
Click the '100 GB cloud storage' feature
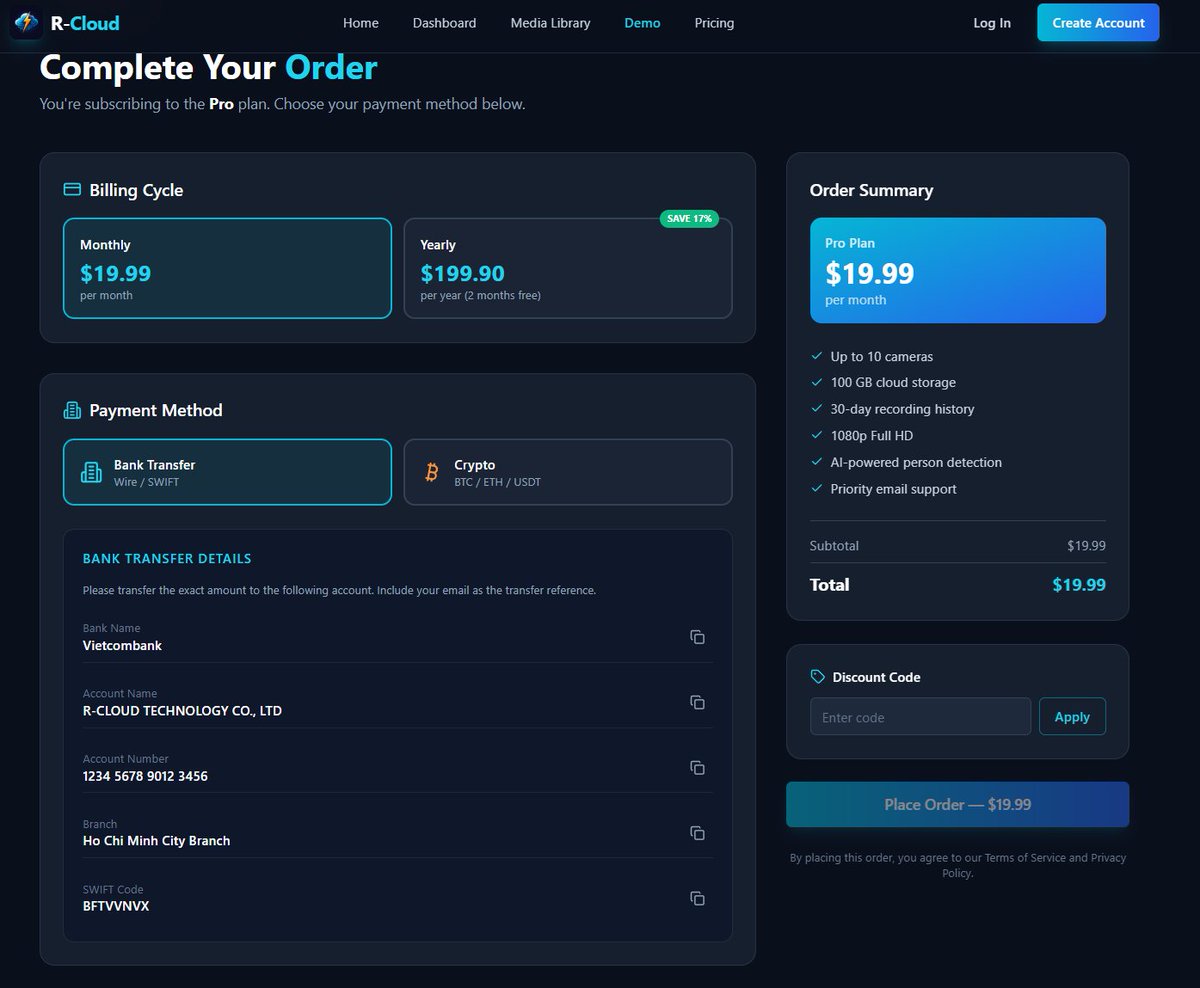point(893,383)
